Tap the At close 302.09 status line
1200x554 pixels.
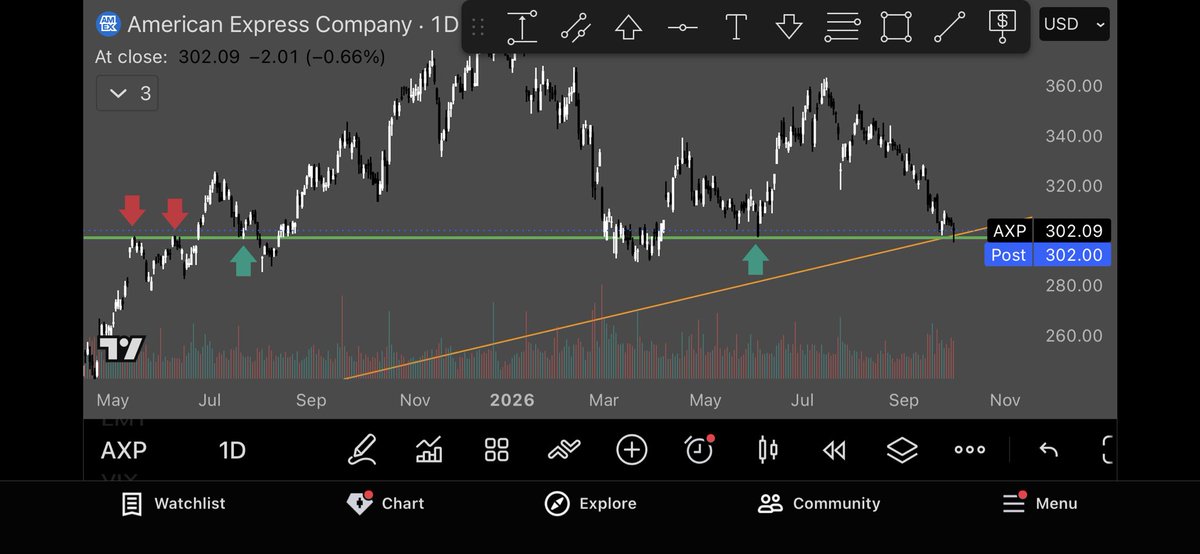pos(240,57)
